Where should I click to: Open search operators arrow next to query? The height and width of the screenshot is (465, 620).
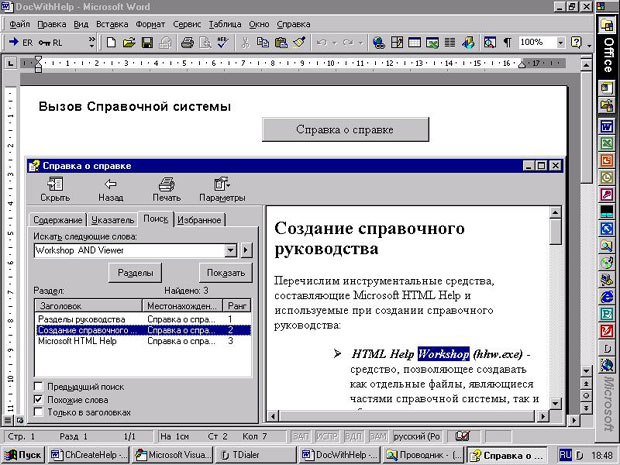click(246, 250)
